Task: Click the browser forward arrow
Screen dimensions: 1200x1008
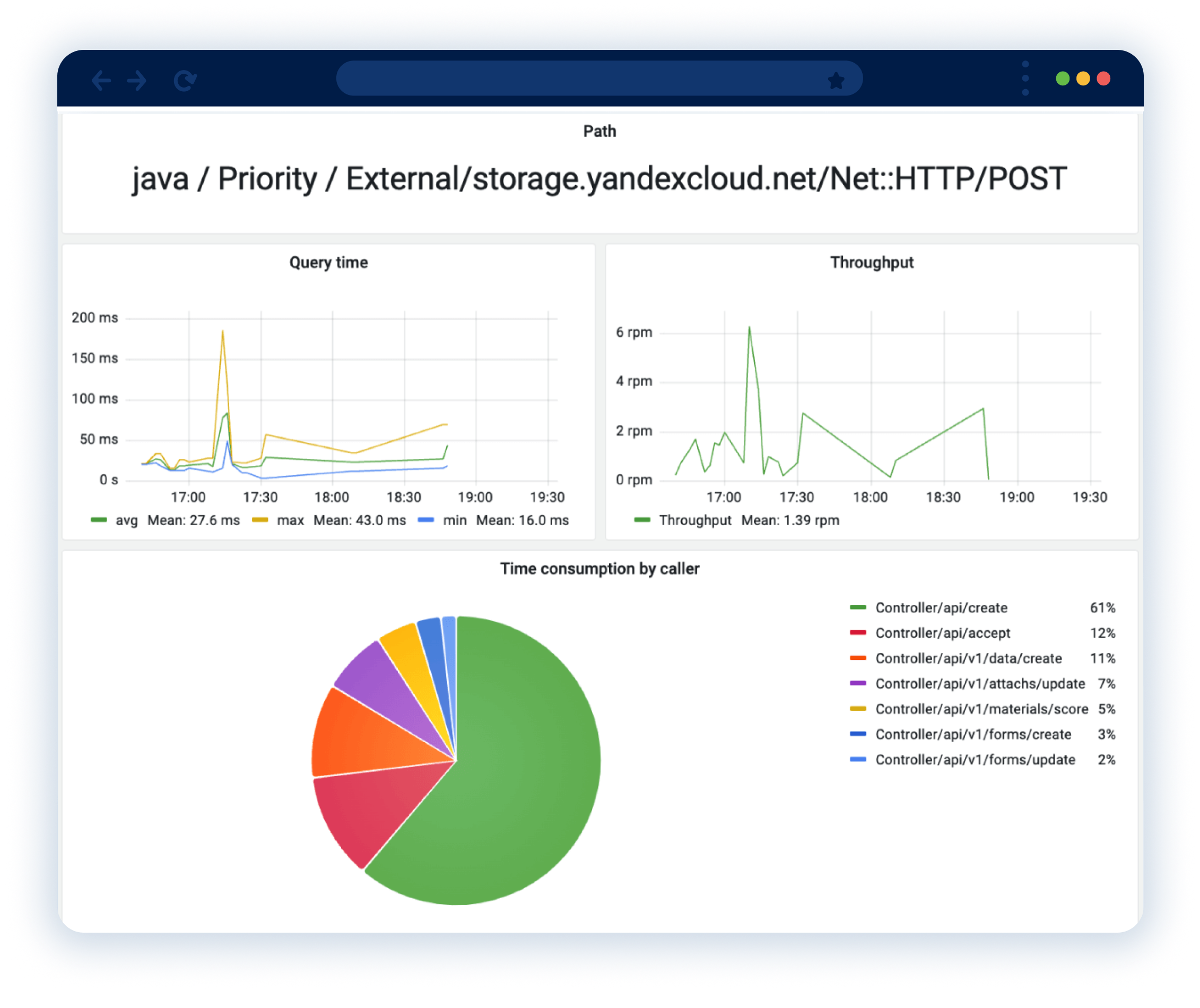Action: (x=137, y=81)
